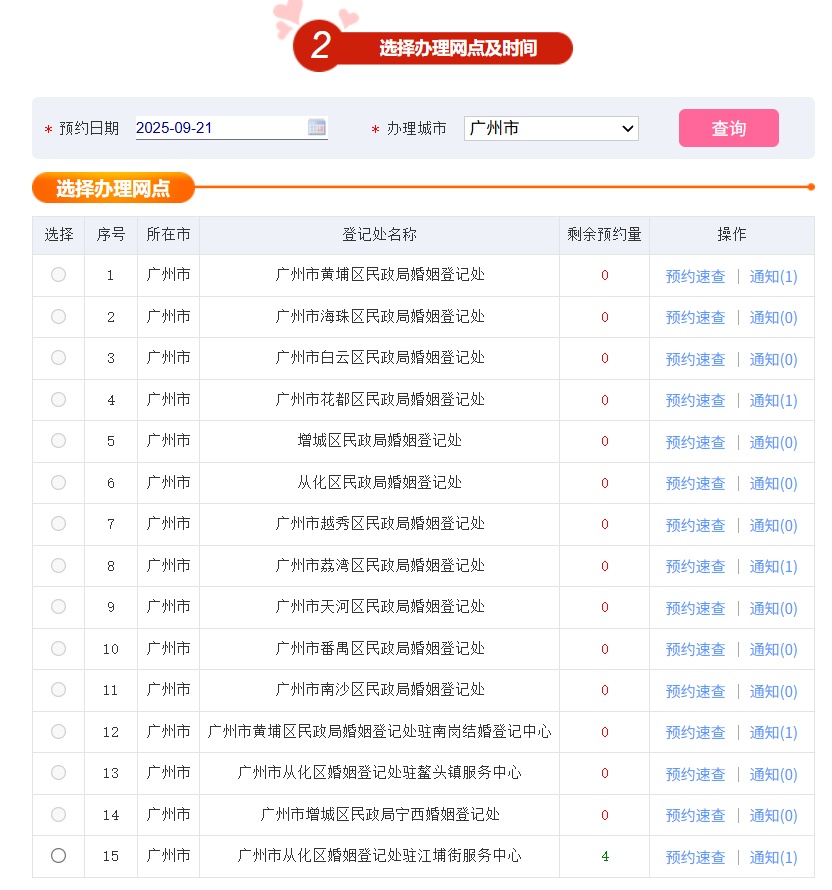Open the 办理城市 city dropdown

point(550,128)
